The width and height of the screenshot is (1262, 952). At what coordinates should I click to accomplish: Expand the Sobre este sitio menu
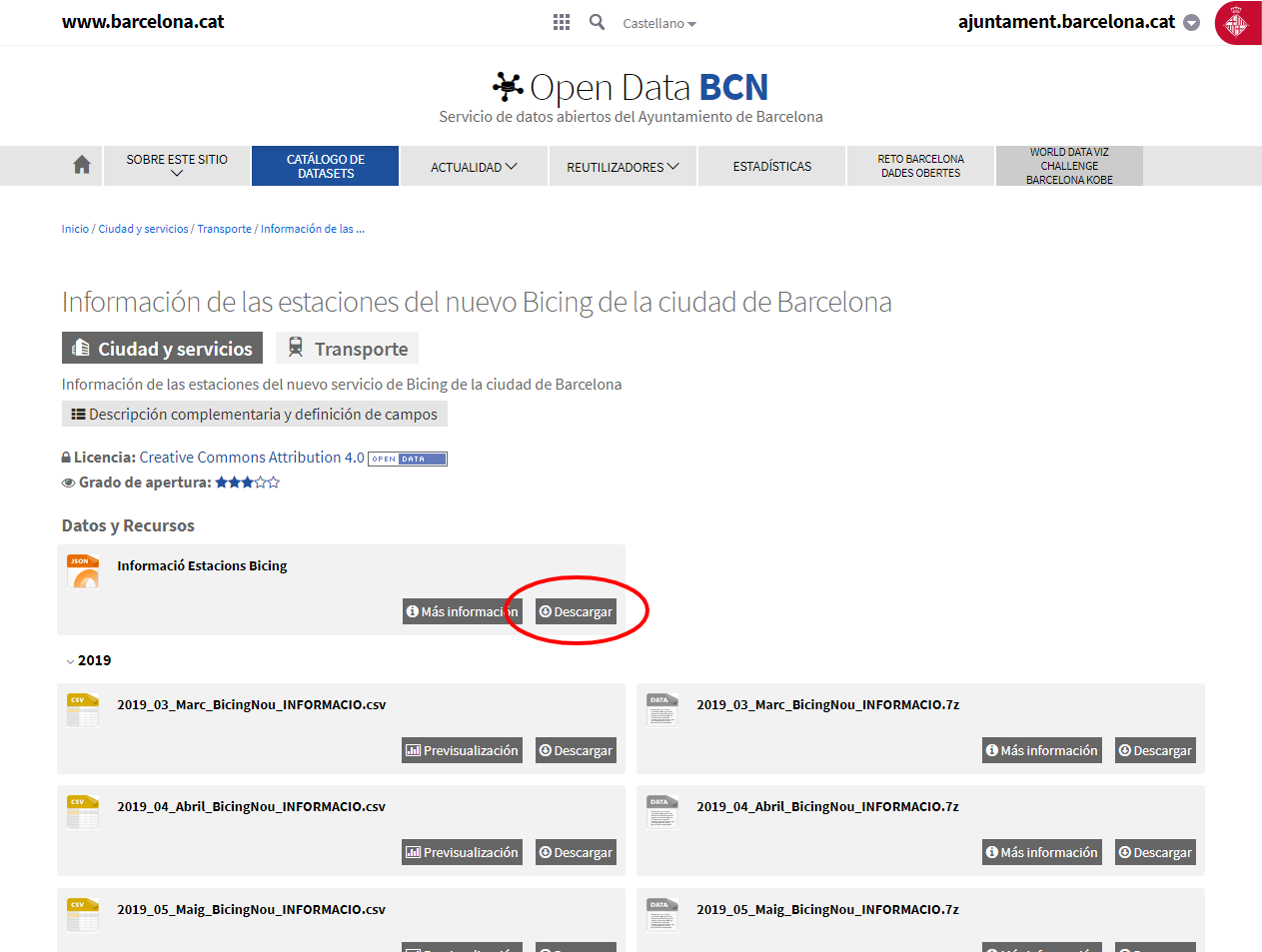pos(177,166)
